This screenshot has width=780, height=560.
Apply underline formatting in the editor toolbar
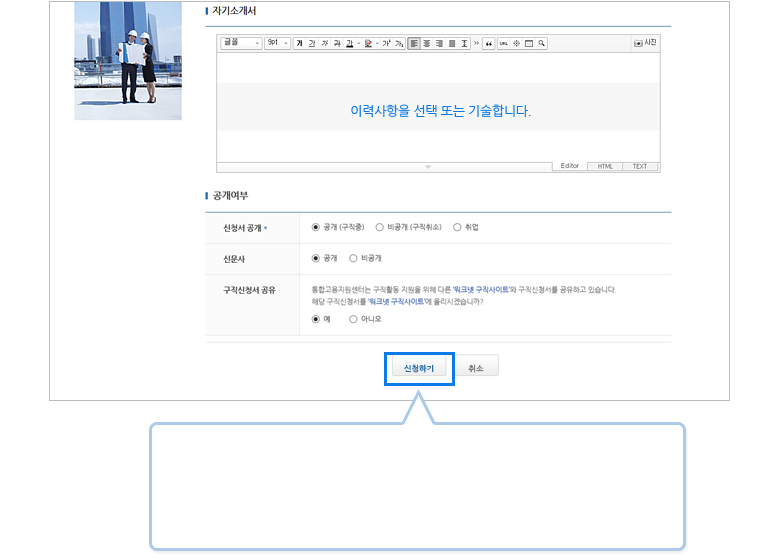coord(311,44)
